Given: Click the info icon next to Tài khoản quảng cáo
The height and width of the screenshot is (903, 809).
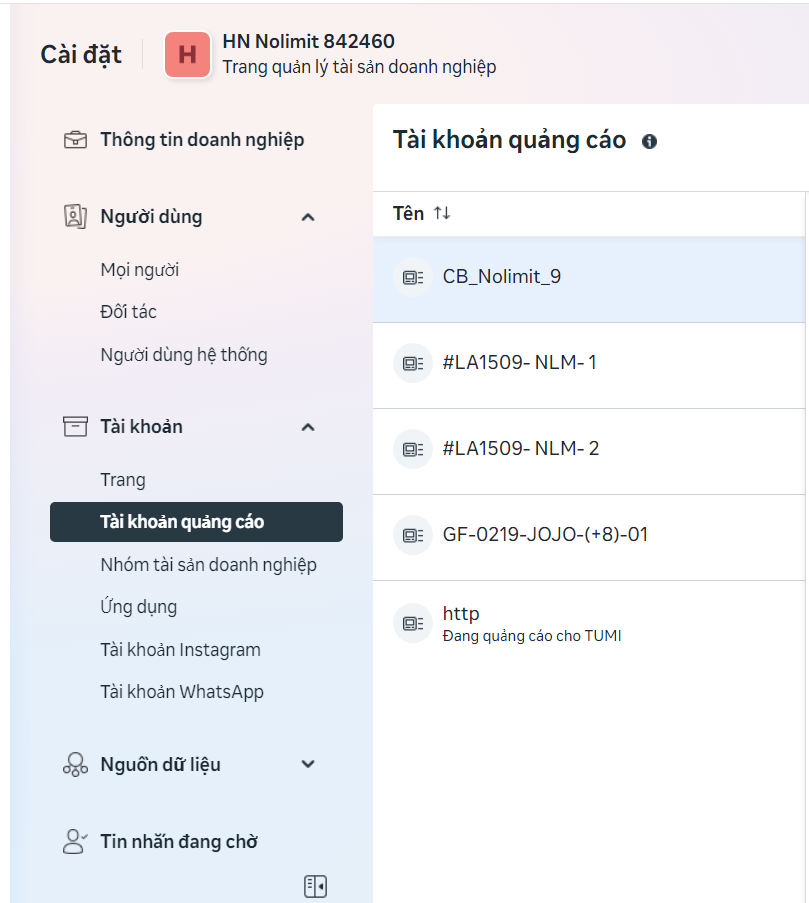Looking at the screenshot, I should click(649, 141).
